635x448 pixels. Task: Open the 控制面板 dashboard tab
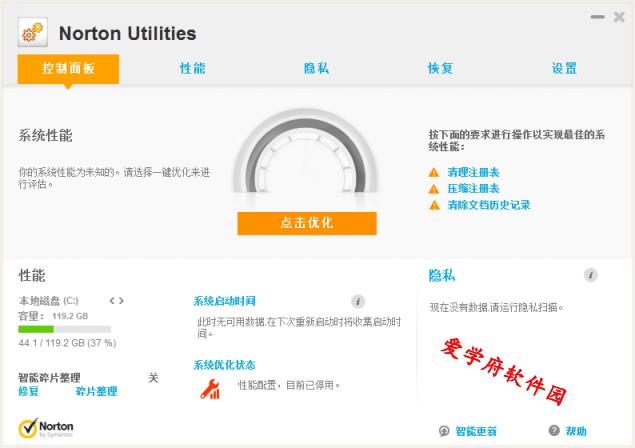click(68, 69)
